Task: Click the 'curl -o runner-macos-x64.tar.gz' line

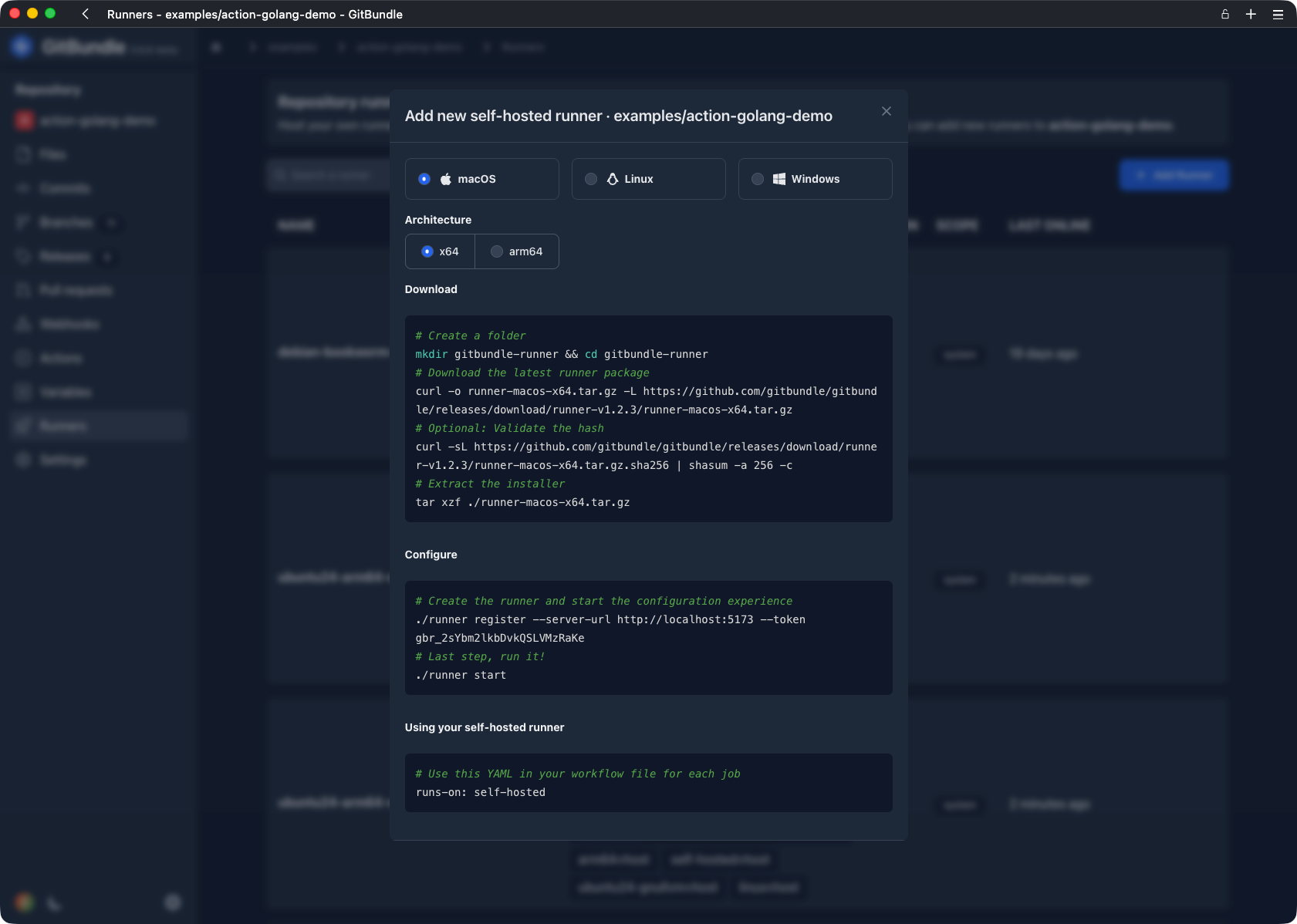Action: click(647, 391)
